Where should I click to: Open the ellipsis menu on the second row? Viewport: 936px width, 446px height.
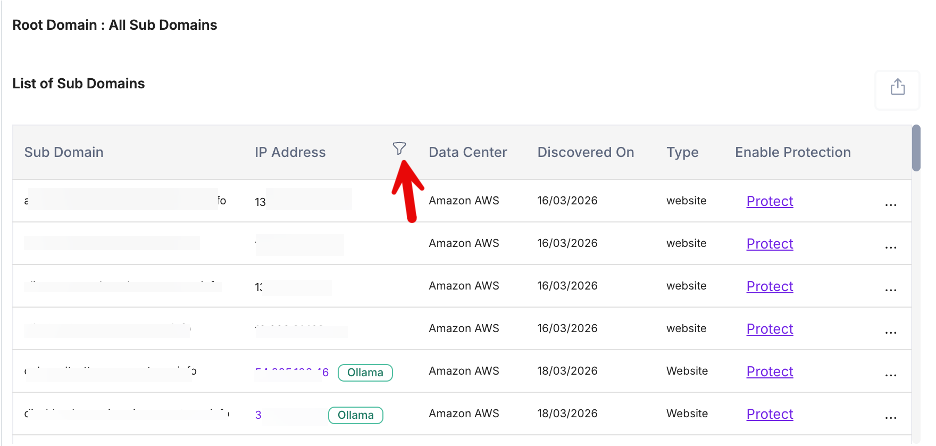tap(890, 247)
